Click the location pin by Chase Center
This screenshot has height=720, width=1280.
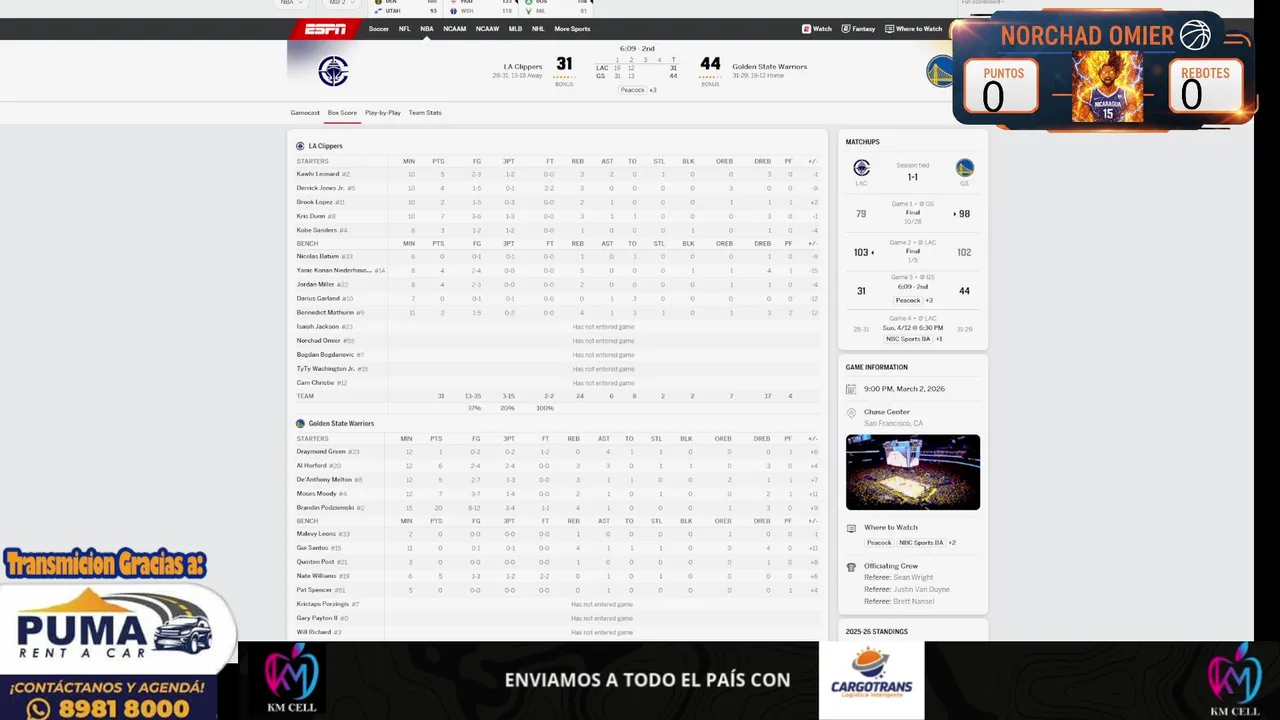pyautogui.click(x=851, y=413)
